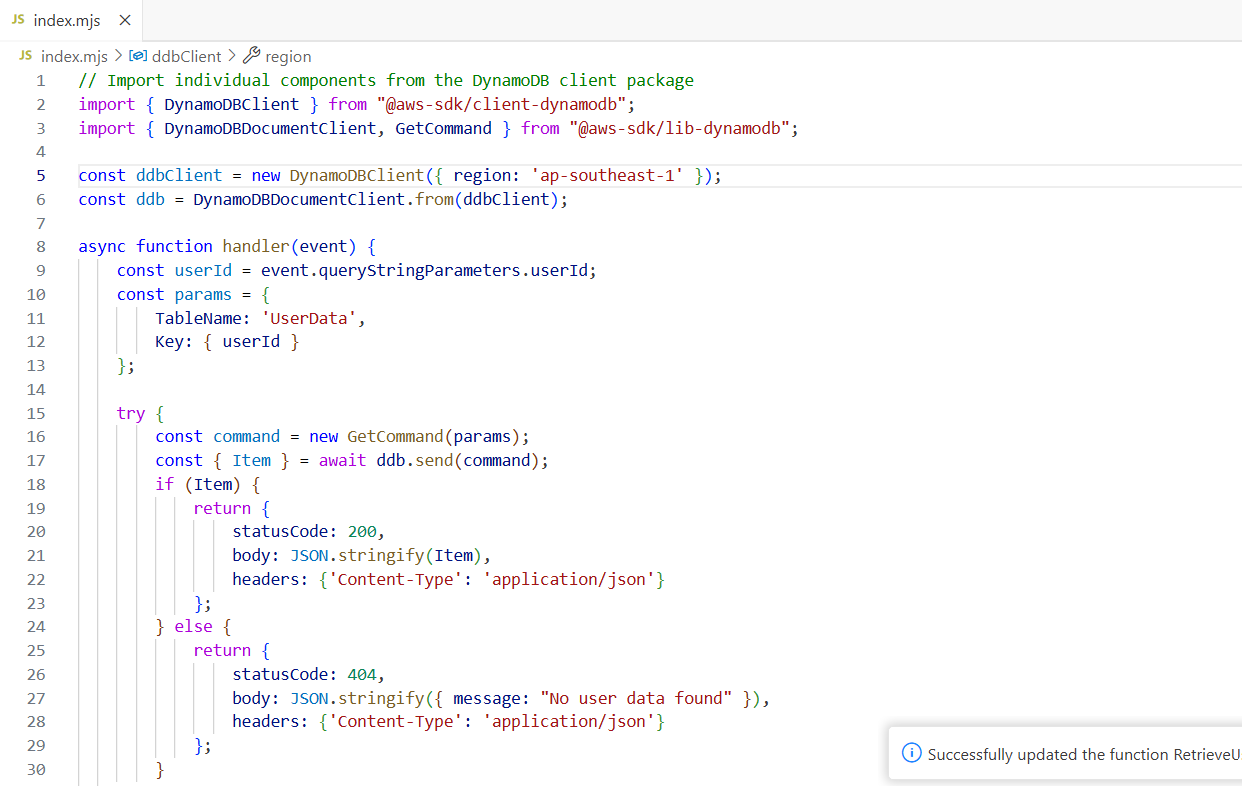The image size is (1242, 786).
Task: Click 'statusCode: 200' value
Action: click(304, 531)
